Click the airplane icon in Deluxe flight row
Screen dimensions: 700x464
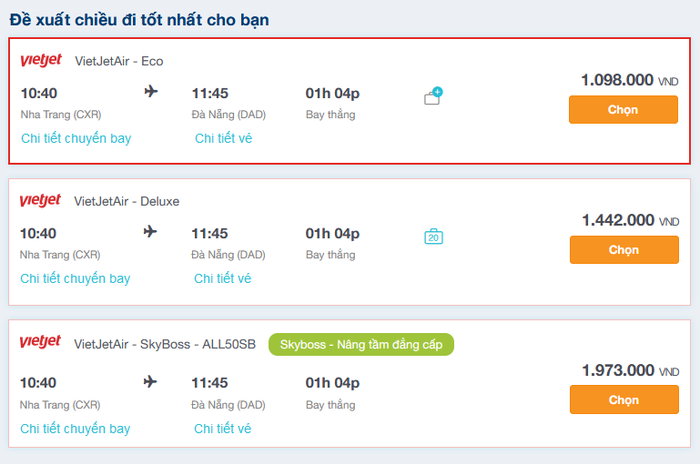pyautogui.click(x=150, y=232)
